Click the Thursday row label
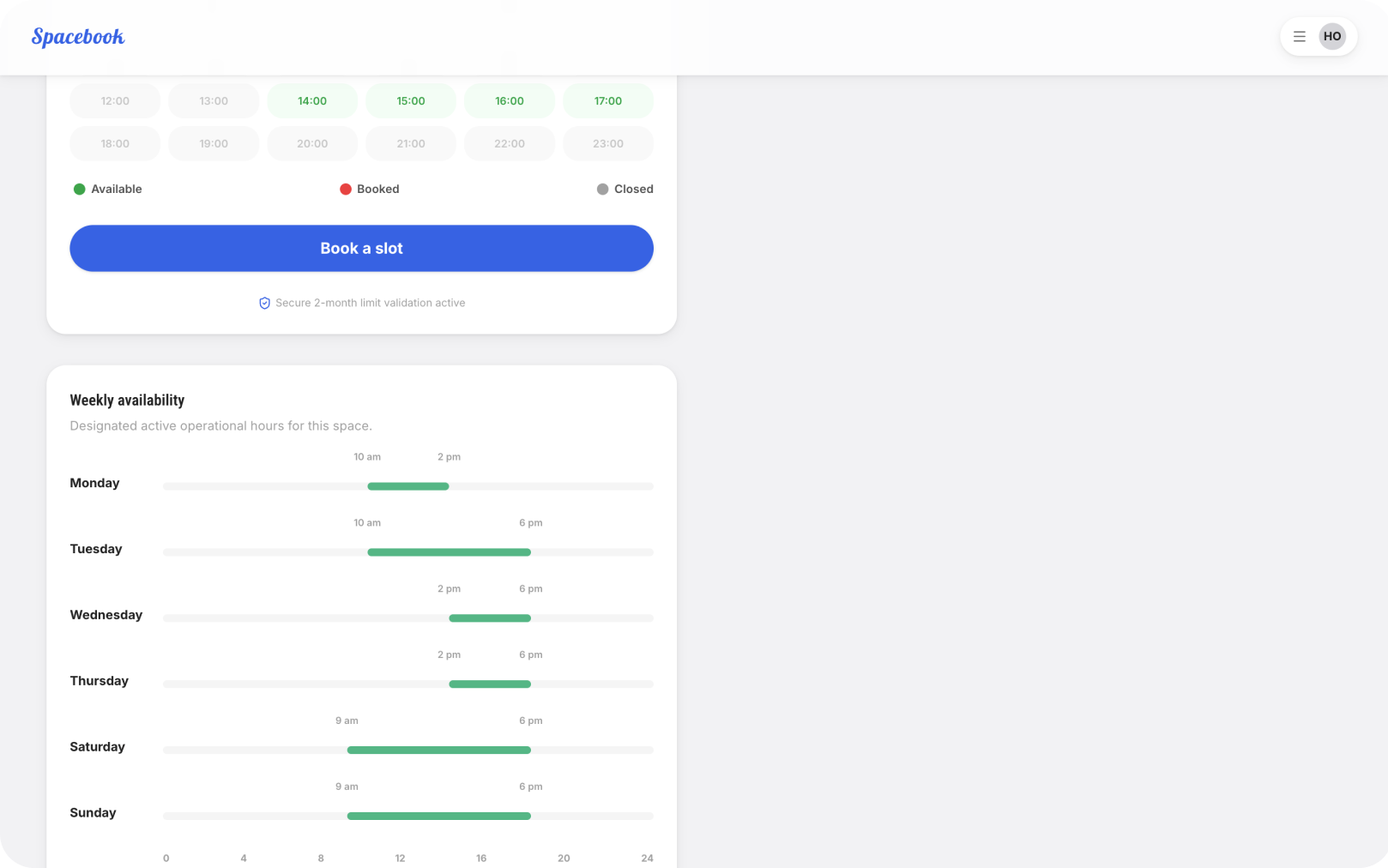The height and width of the screenshot is (868, 1388). pyautogui.click(x=100, y=682)
